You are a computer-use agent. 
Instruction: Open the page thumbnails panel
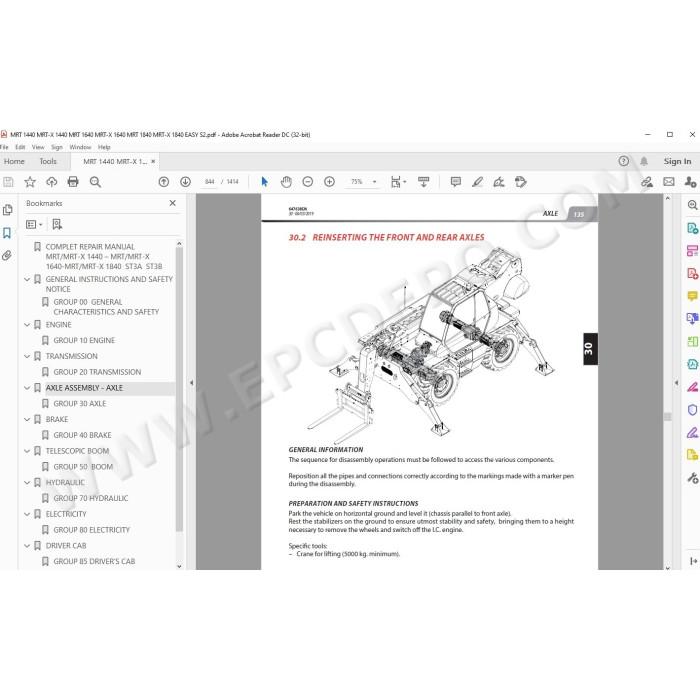tap(7, 210)
